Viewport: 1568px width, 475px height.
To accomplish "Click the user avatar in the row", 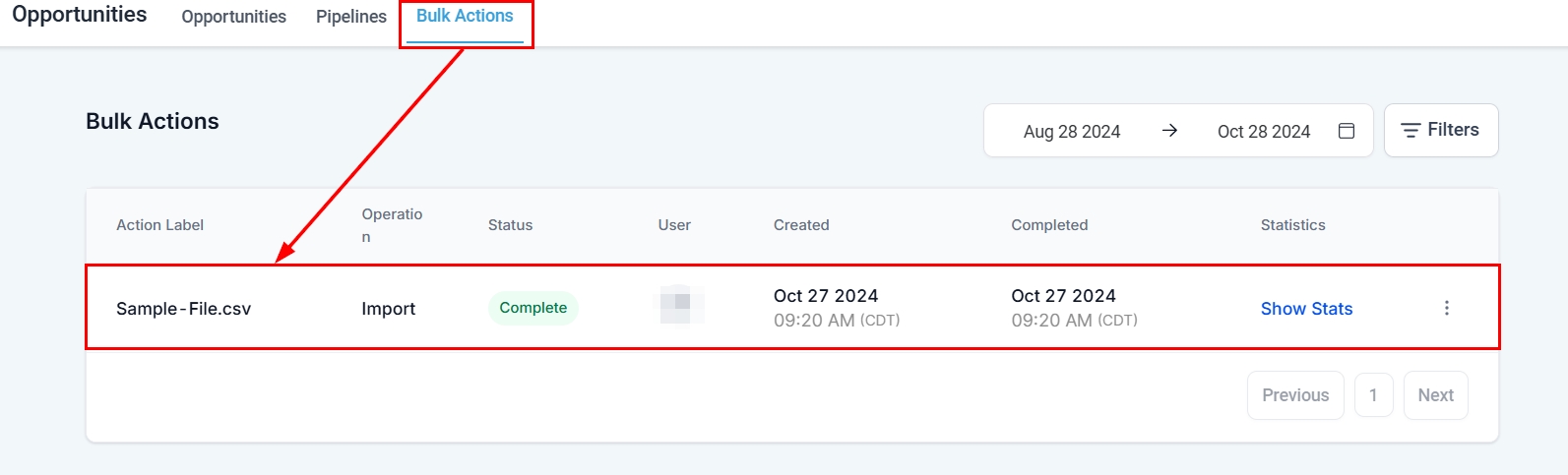I will [681, 304].
